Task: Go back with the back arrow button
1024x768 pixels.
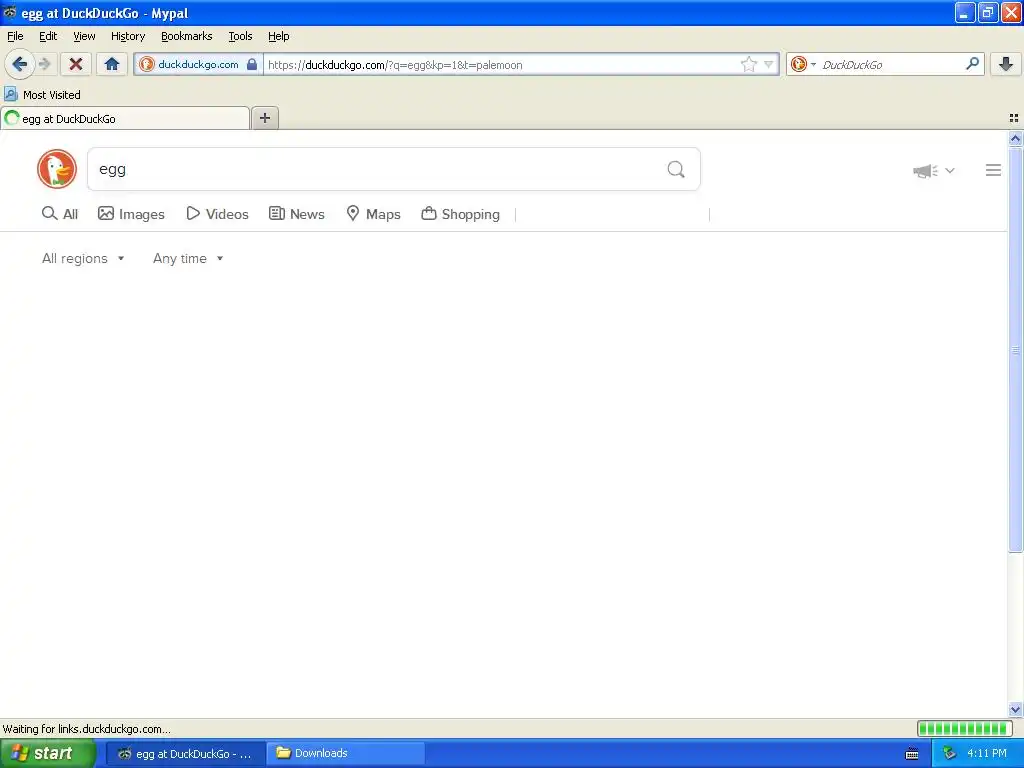Action: pos(20,64)
